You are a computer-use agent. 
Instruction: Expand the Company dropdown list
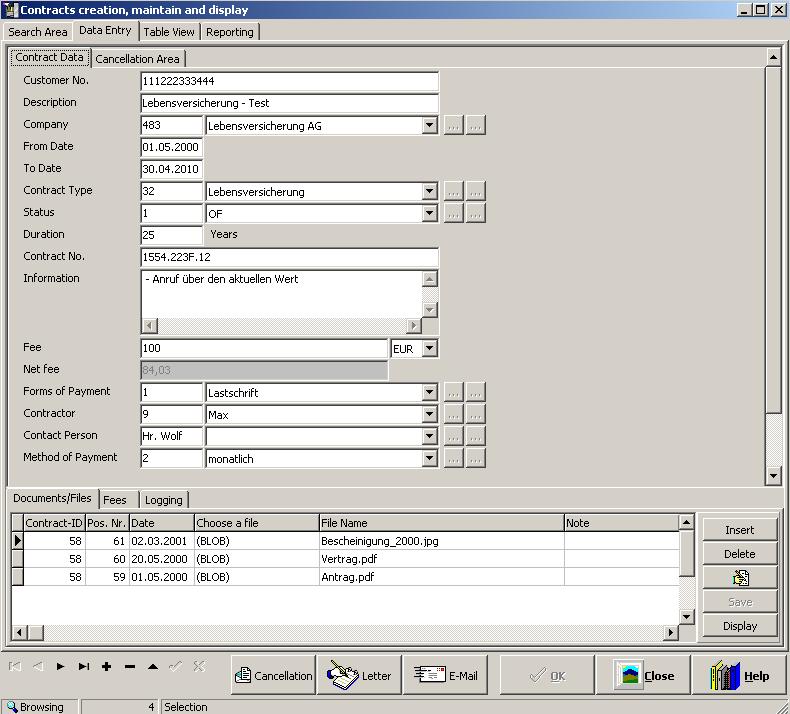[430, 126]
